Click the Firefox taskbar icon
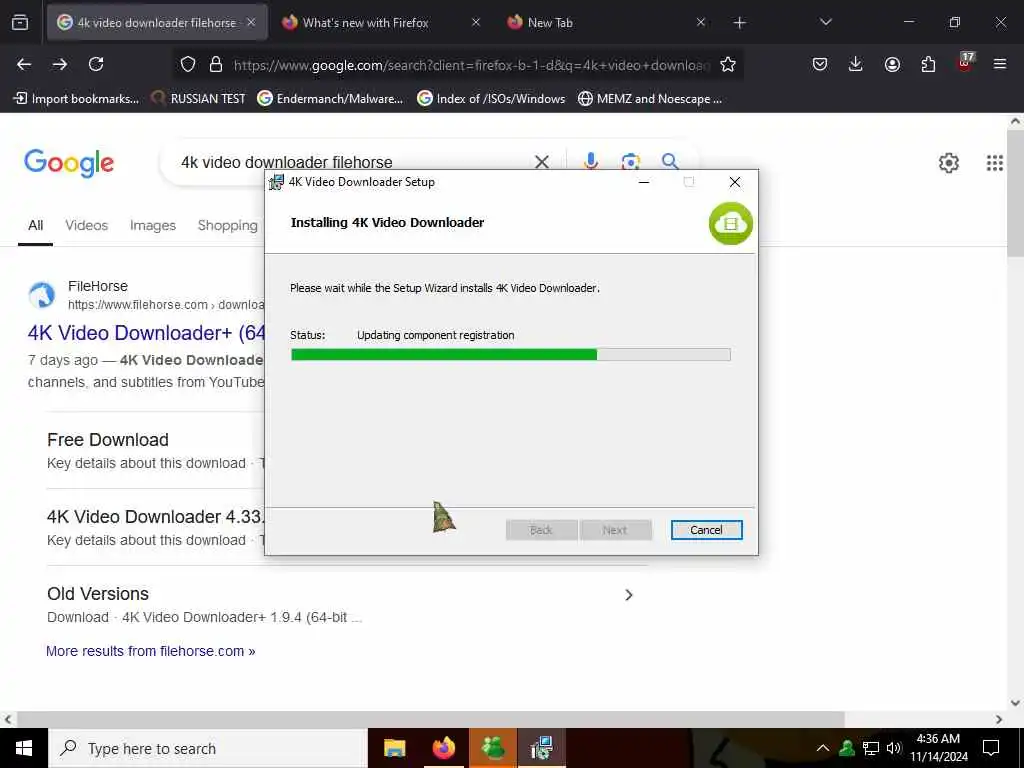Screen dimensions: 1024x768 (x=443, y=748)
